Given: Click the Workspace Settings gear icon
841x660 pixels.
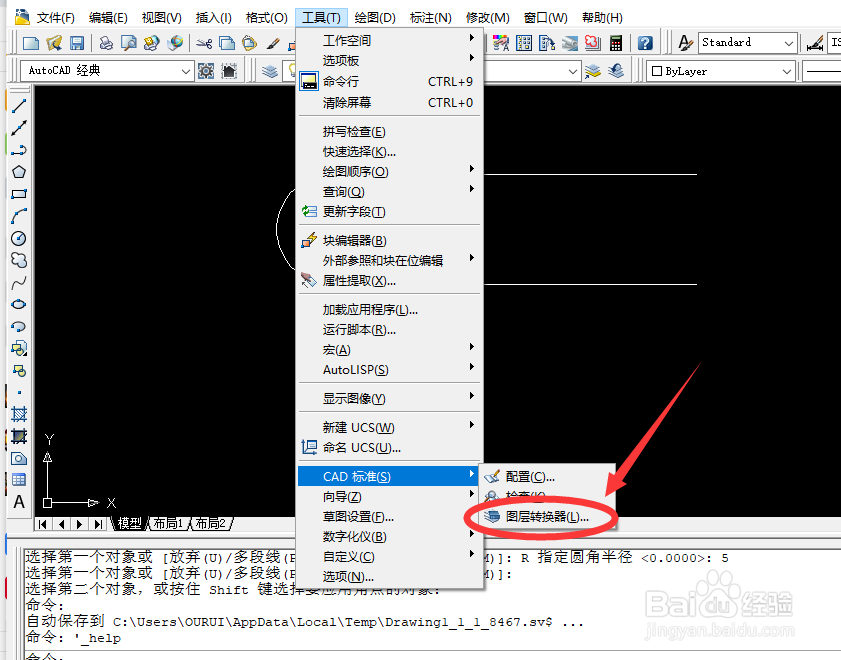Looking at the screenshot, I should click(x=206, y=71).
